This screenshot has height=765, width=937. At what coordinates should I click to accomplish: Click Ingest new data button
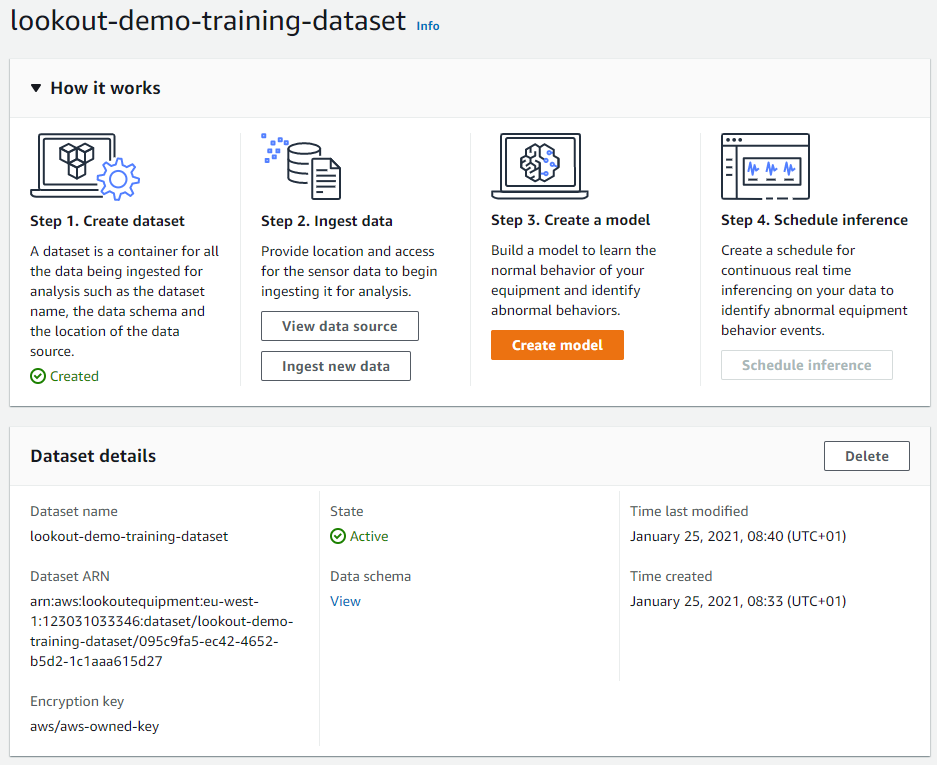click(336, 366)
